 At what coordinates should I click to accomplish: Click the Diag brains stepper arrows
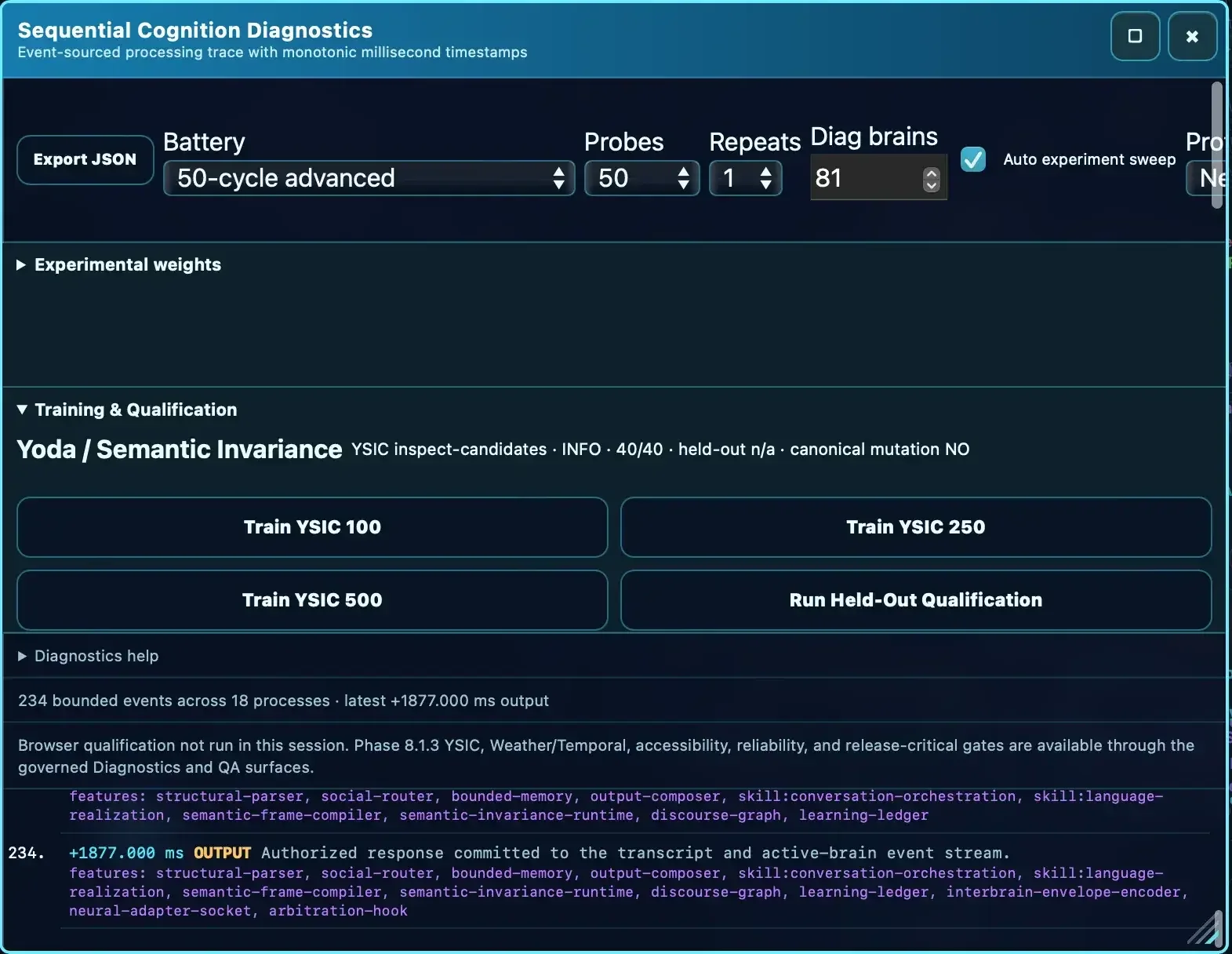(x=931, y=179)
